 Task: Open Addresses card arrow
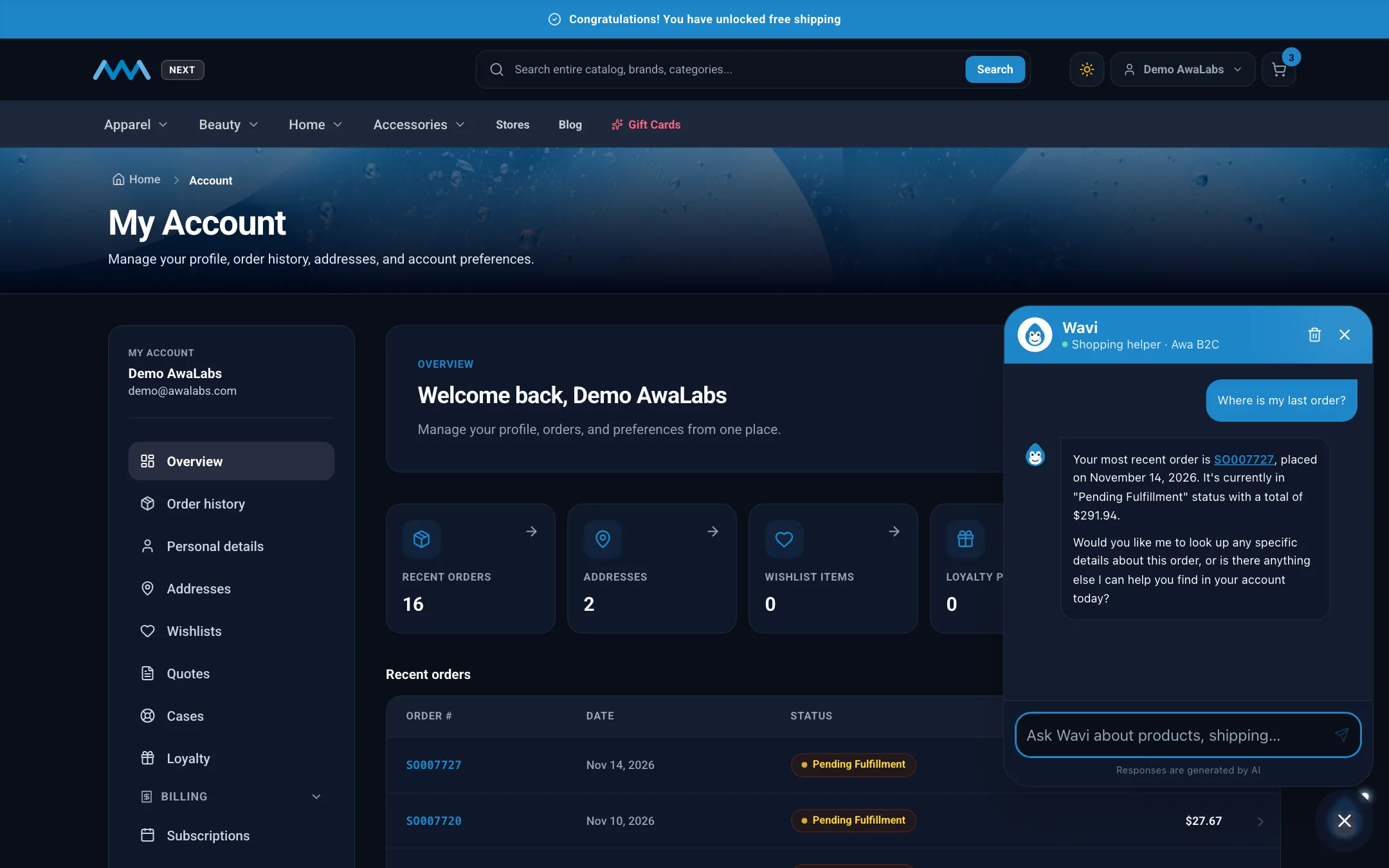713,531
